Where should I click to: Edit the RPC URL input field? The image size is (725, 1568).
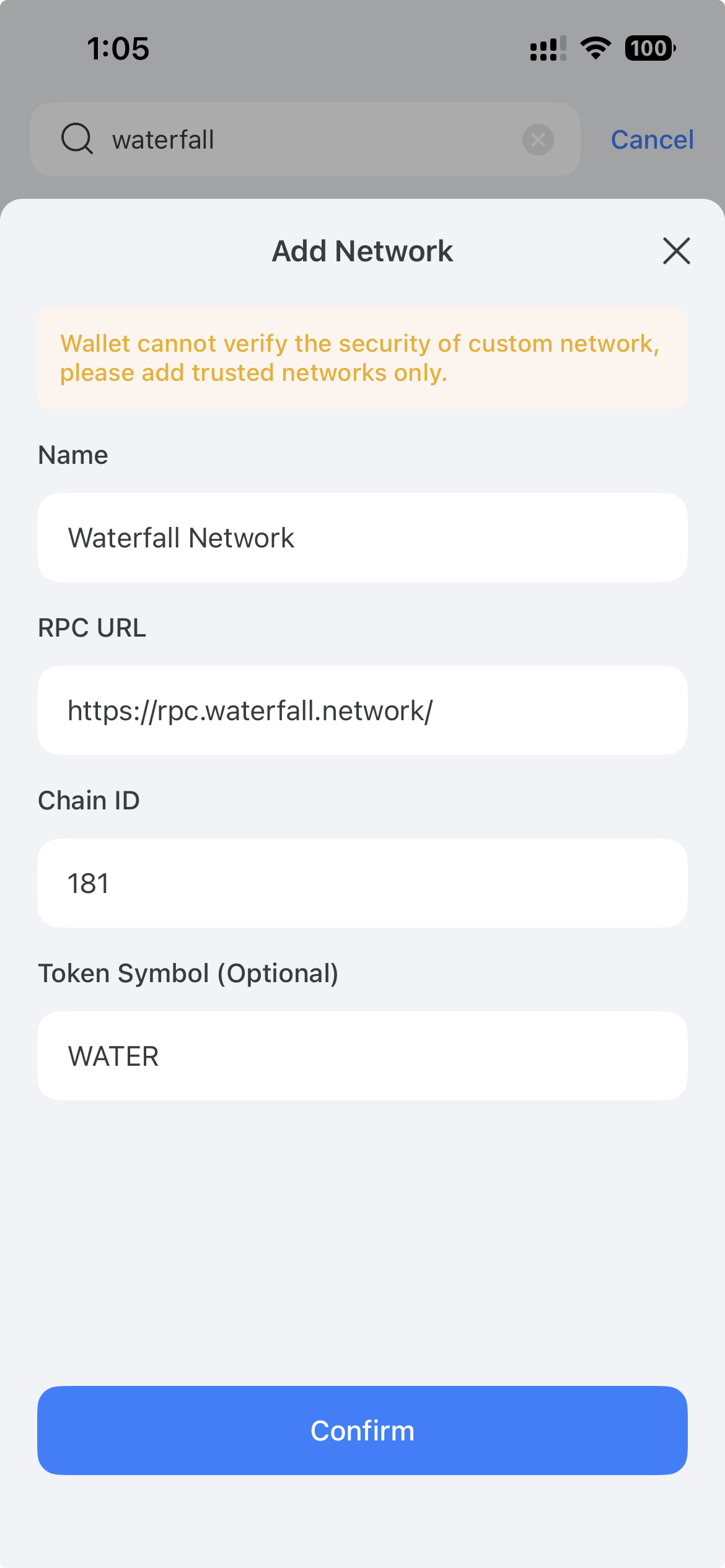[362, 710]
